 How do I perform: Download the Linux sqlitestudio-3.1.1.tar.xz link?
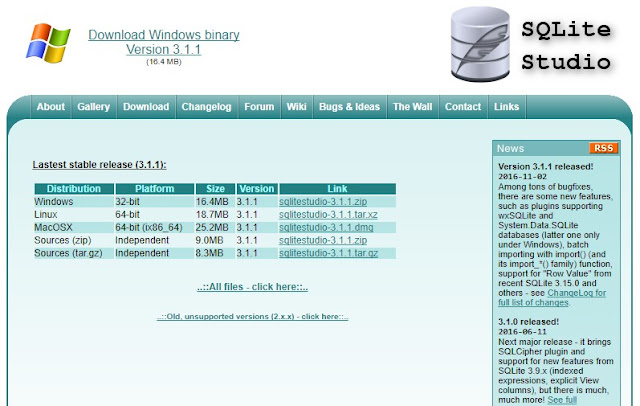[328, 215]
